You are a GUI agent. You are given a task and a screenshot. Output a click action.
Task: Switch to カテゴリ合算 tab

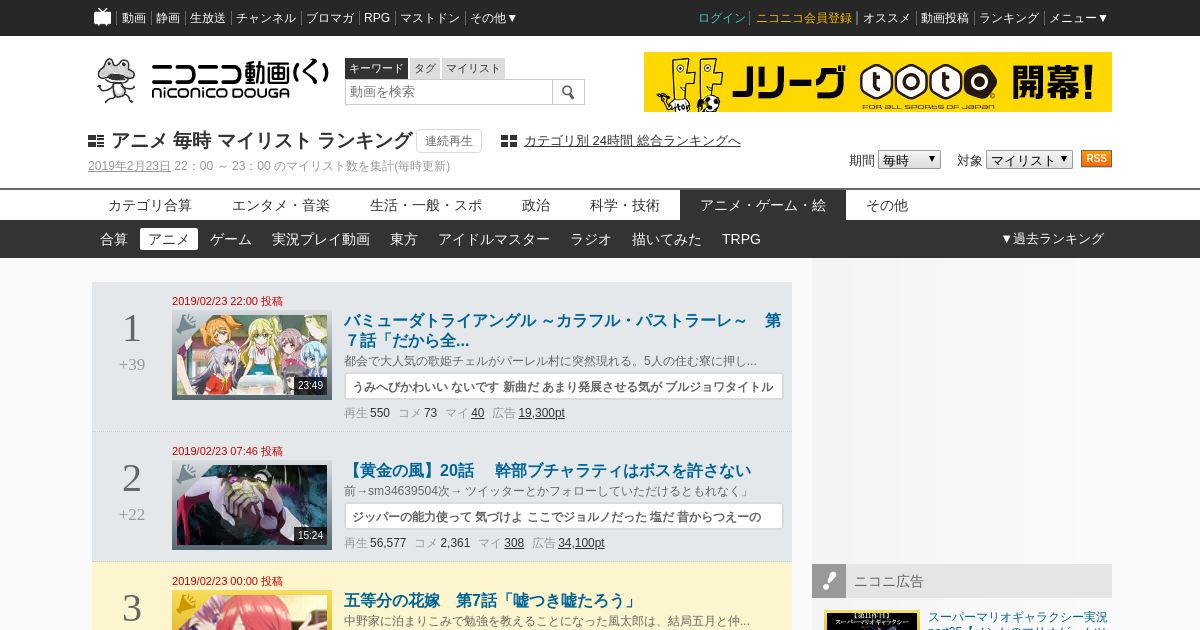point(150,205)
